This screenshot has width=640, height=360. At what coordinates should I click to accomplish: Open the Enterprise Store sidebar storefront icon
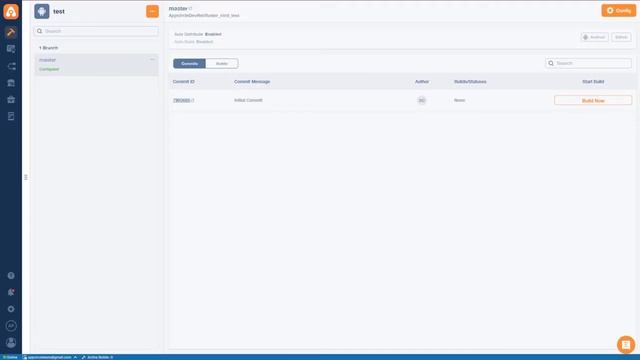(x=11, y=83)
